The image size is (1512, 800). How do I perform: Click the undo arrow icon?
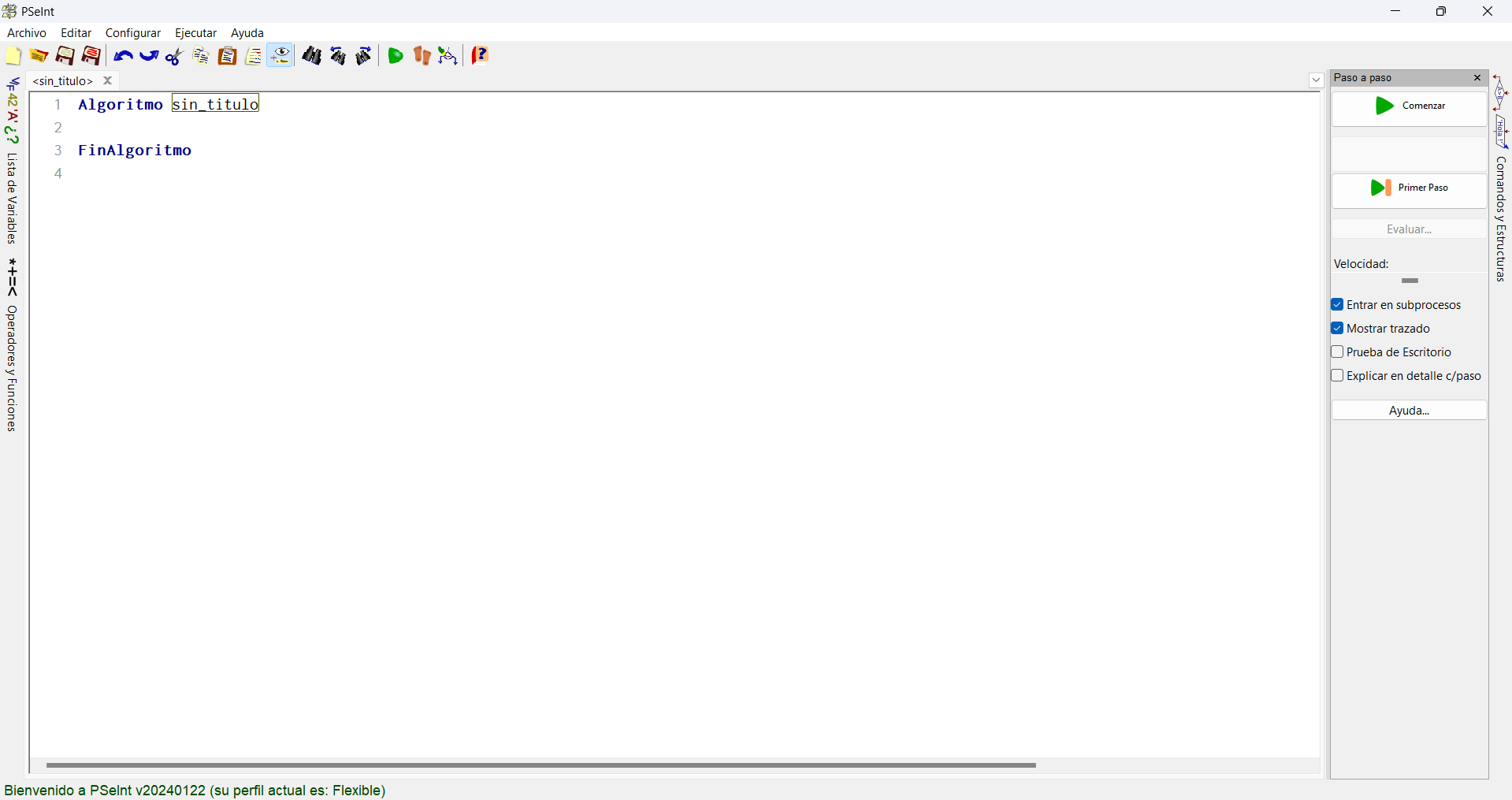123,56
